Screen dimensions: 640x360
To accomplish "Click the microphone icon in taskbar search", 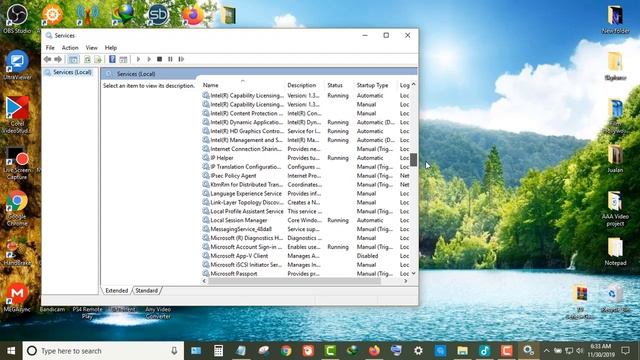I will click(x=174, y=351).
